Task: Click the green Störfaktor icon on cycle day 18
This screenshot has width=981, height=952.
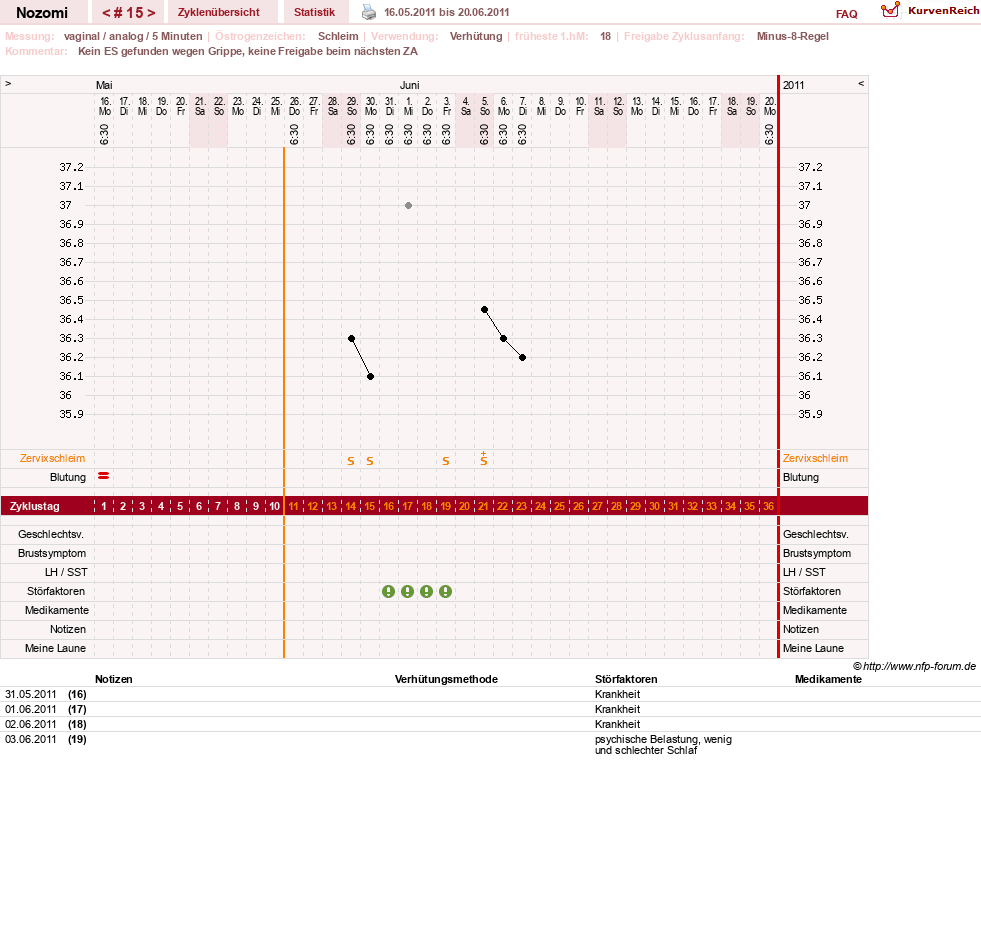Action: [x=426, y=592]
